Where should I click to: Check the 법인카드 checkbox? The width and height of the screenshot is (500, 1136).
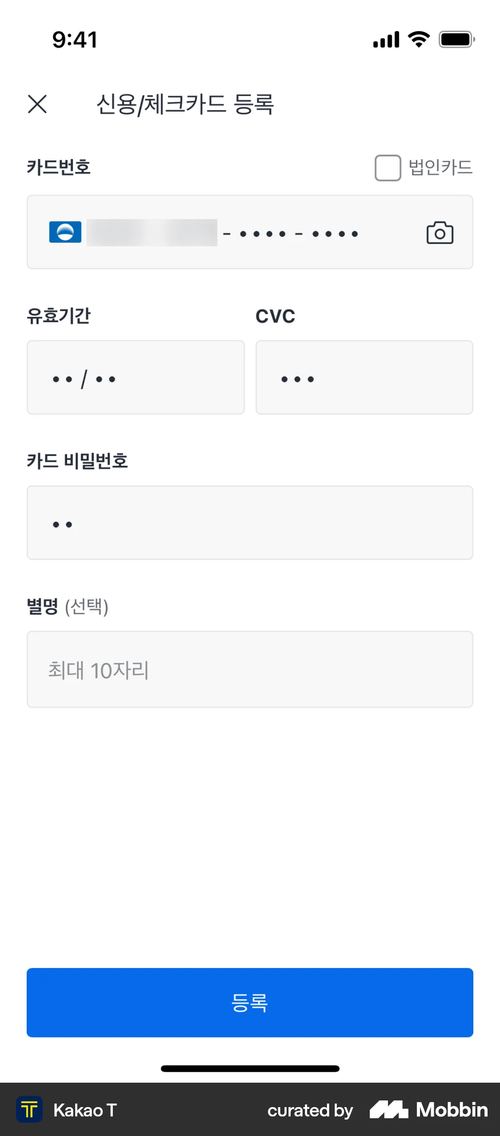388,168
